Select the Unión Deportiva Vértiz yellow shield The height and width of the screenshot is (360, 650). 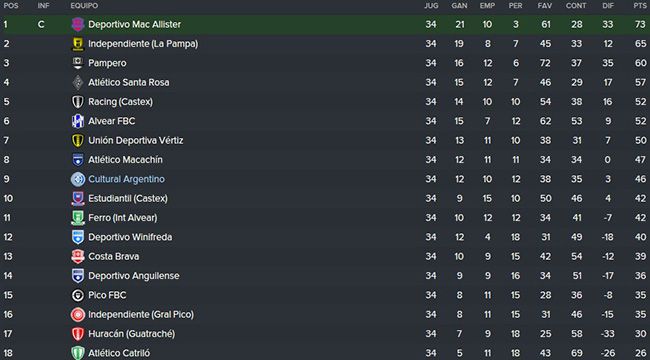[x=78, y=141]
